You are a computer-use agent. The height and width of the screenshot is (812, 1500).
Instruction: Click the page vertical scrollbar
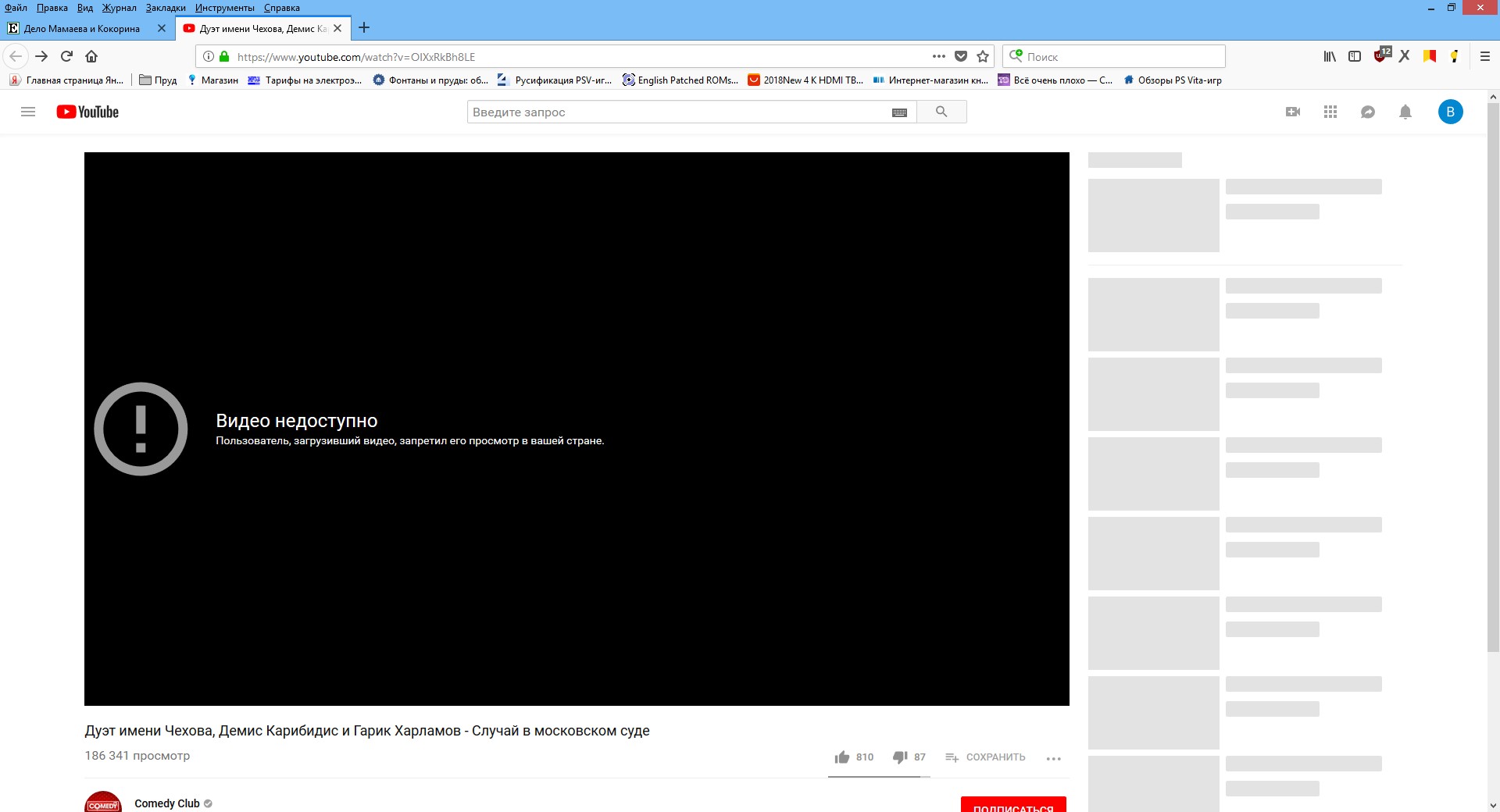tap(1493, 375)
